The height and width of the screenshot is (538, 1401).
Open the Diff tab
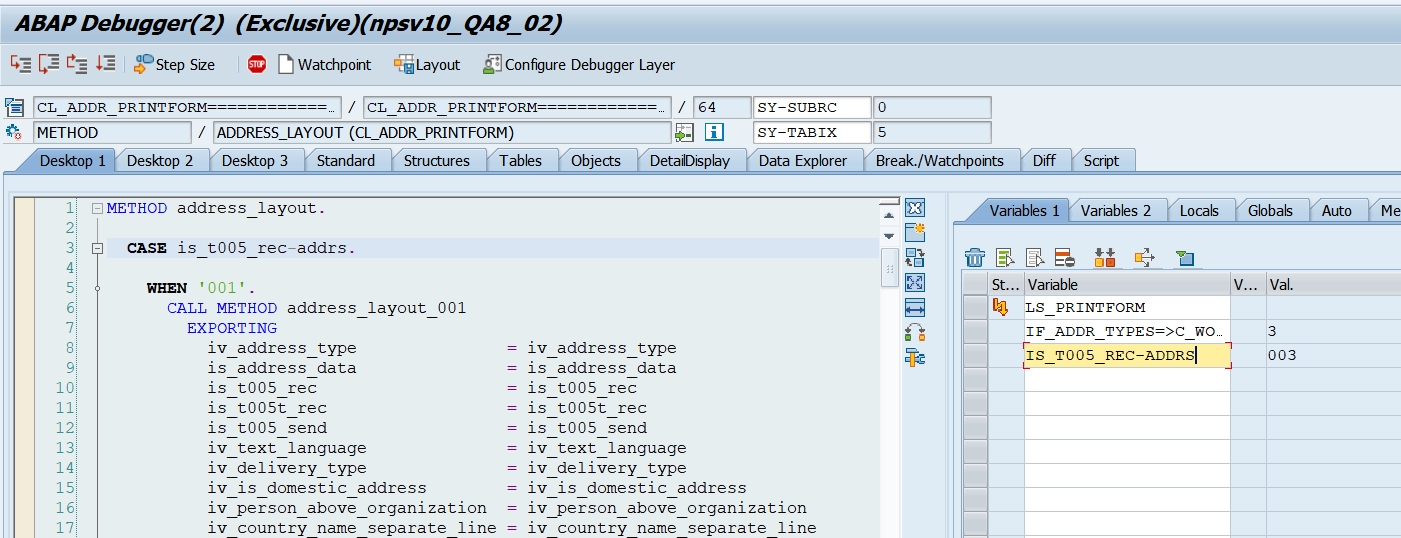(x=1044, y=160)
